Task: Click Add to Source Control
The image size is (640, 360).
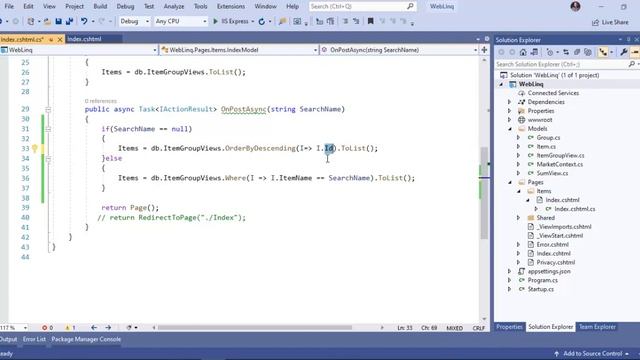Action: pos(593,353)
